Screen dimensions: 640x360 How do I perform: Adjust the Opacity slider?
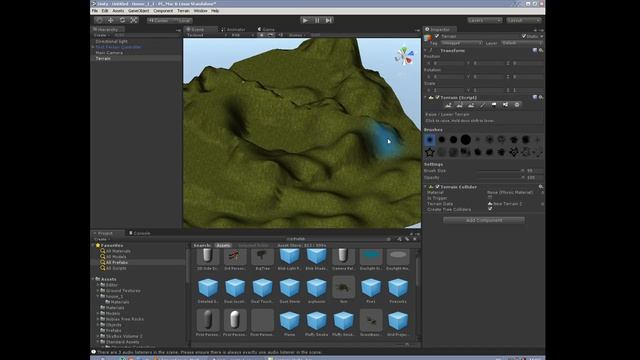[501, 178]
